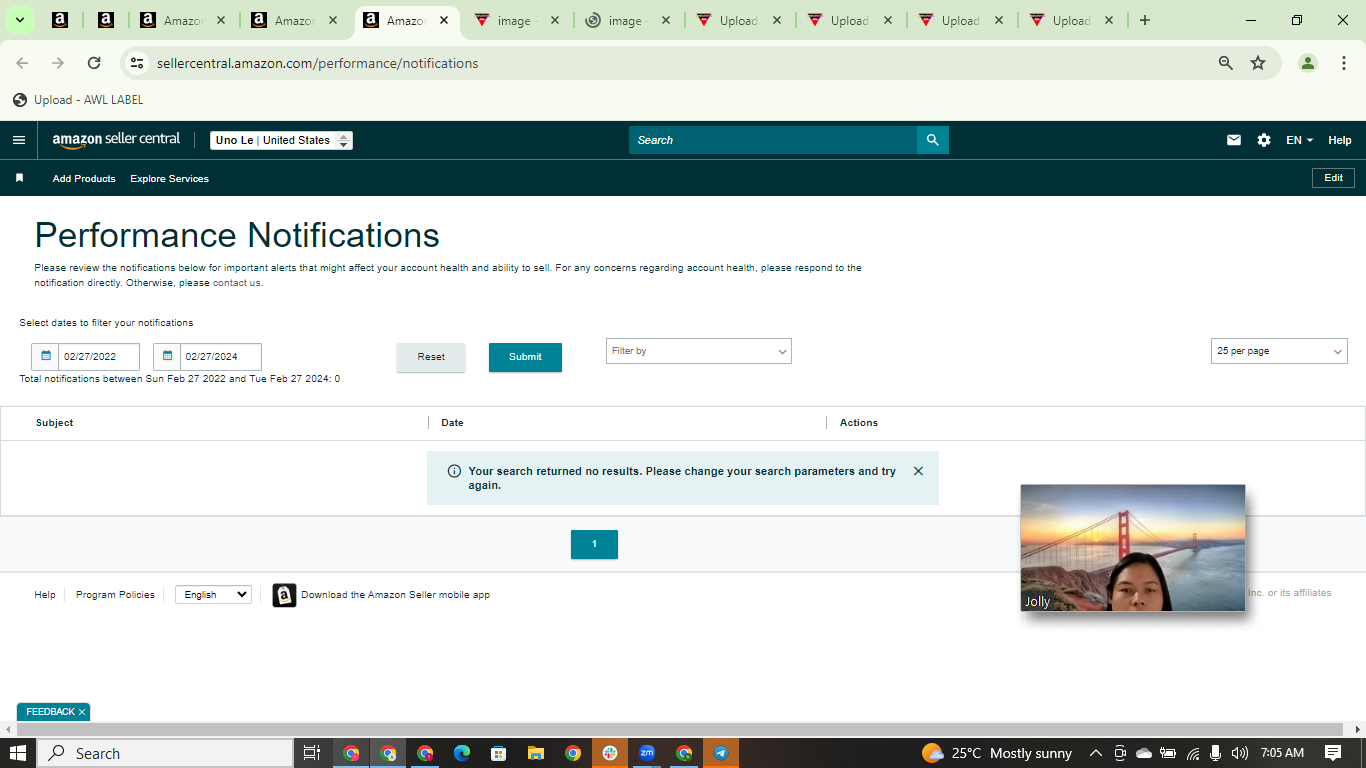The image size is (1366, 768).
Task: Open the Uno Le United States selector
Action: coord(281,140)
